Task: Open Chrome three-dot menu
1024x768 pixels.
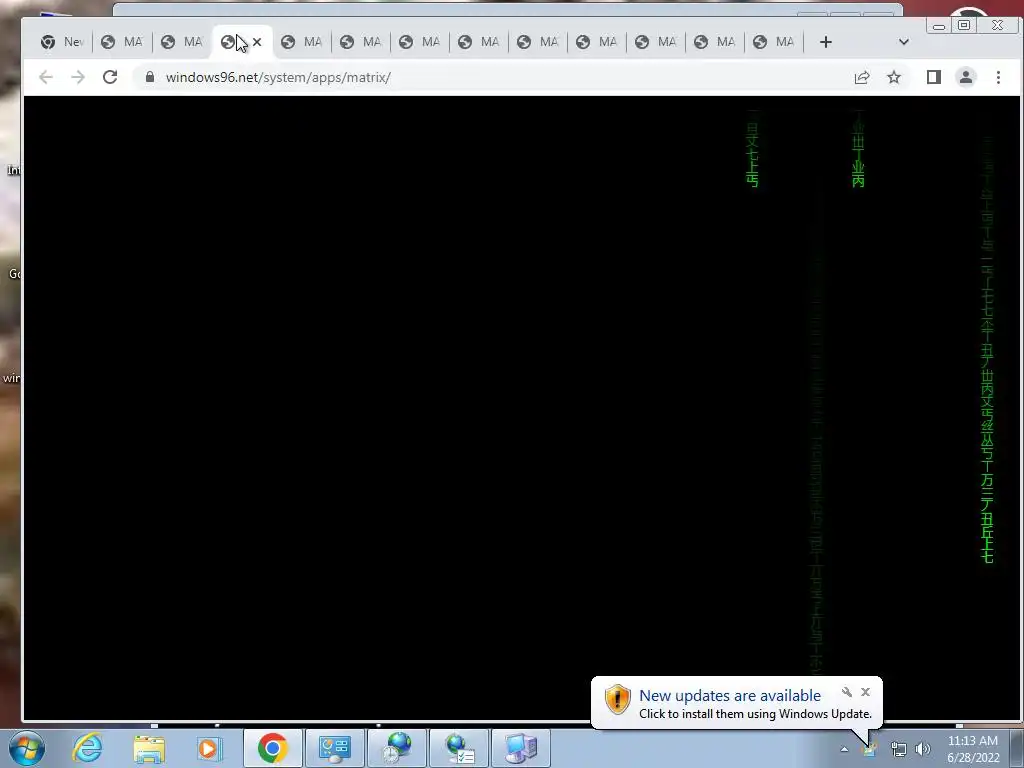Action: (999, 77)
